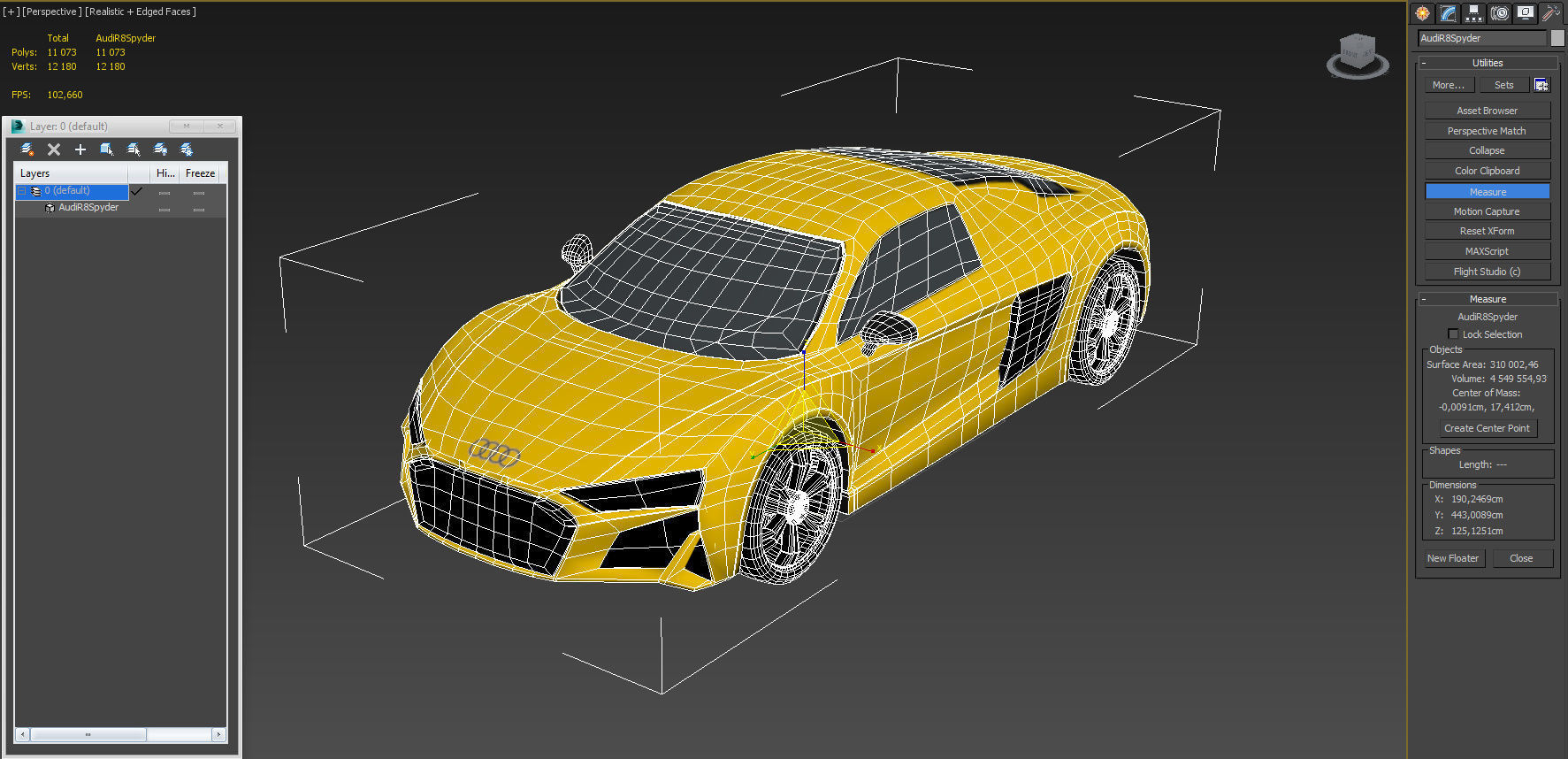1568x759 pixels.
Task: Open the Hierarchy command panel tab
Action: [1473, 13]
